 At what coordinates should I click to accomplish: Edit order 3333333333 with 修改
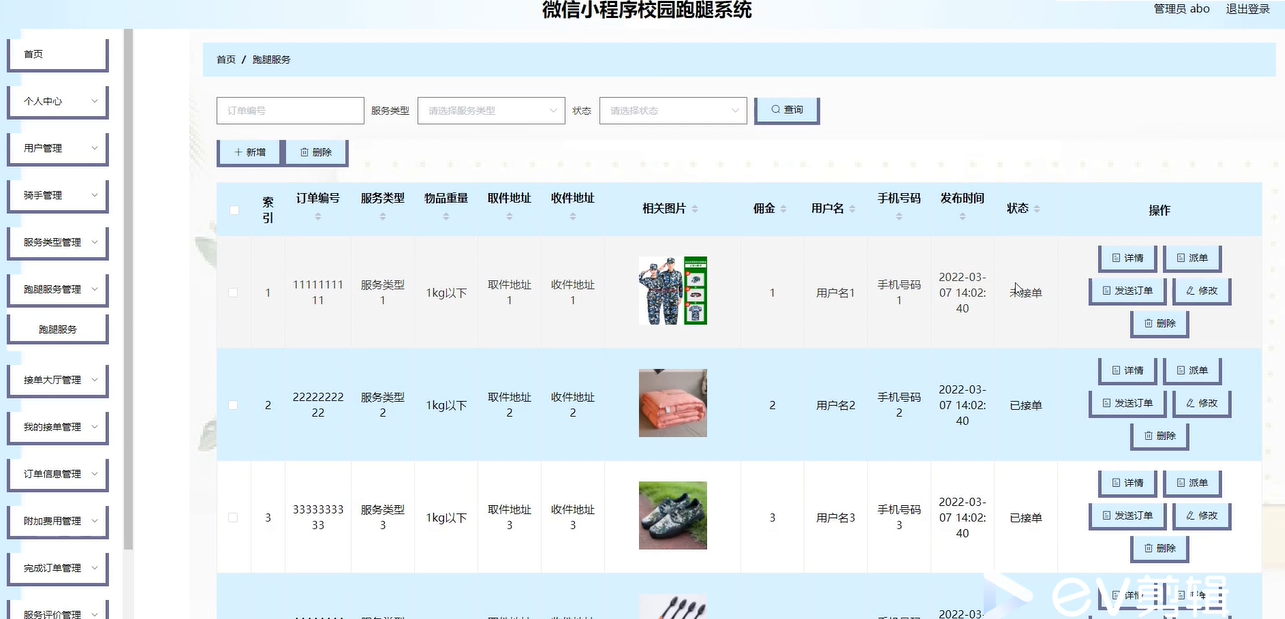point(1201,516)
